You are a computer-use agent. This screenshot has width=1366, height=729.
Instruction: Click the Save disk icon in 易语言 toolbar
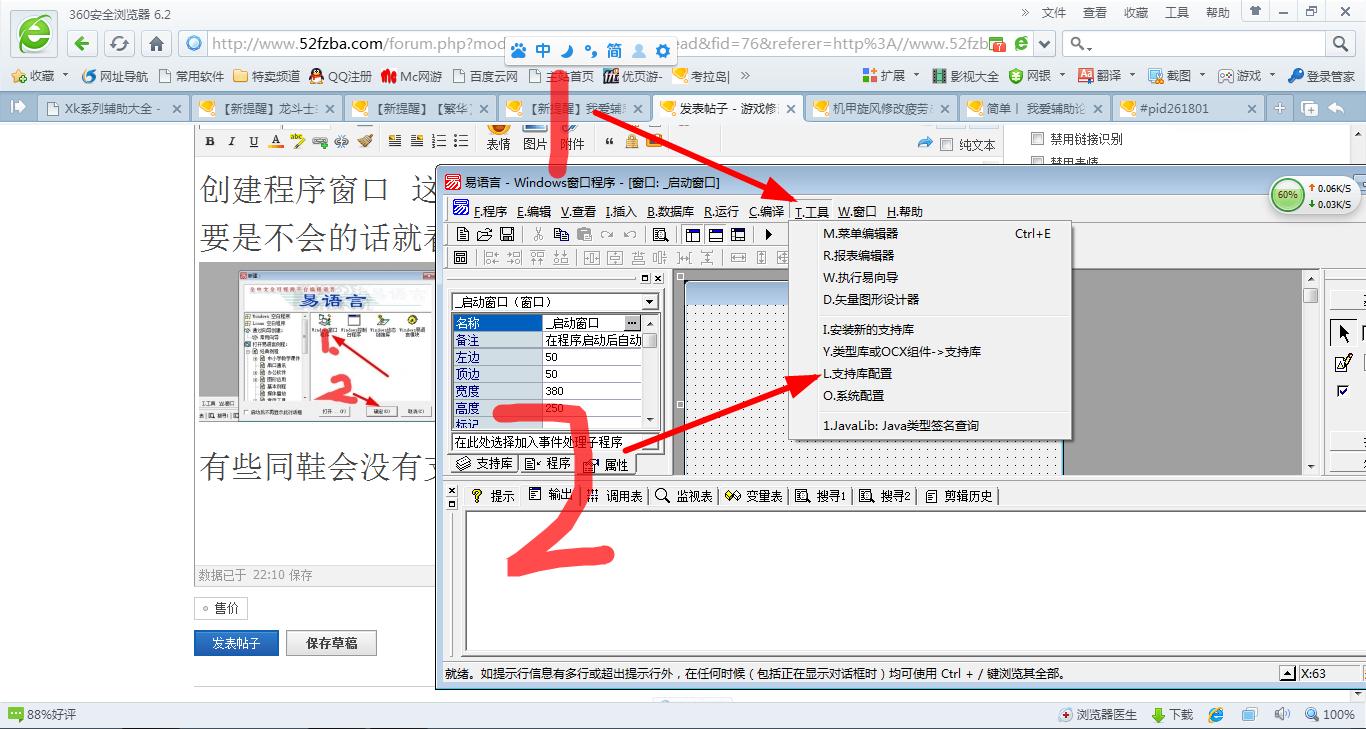507,235
